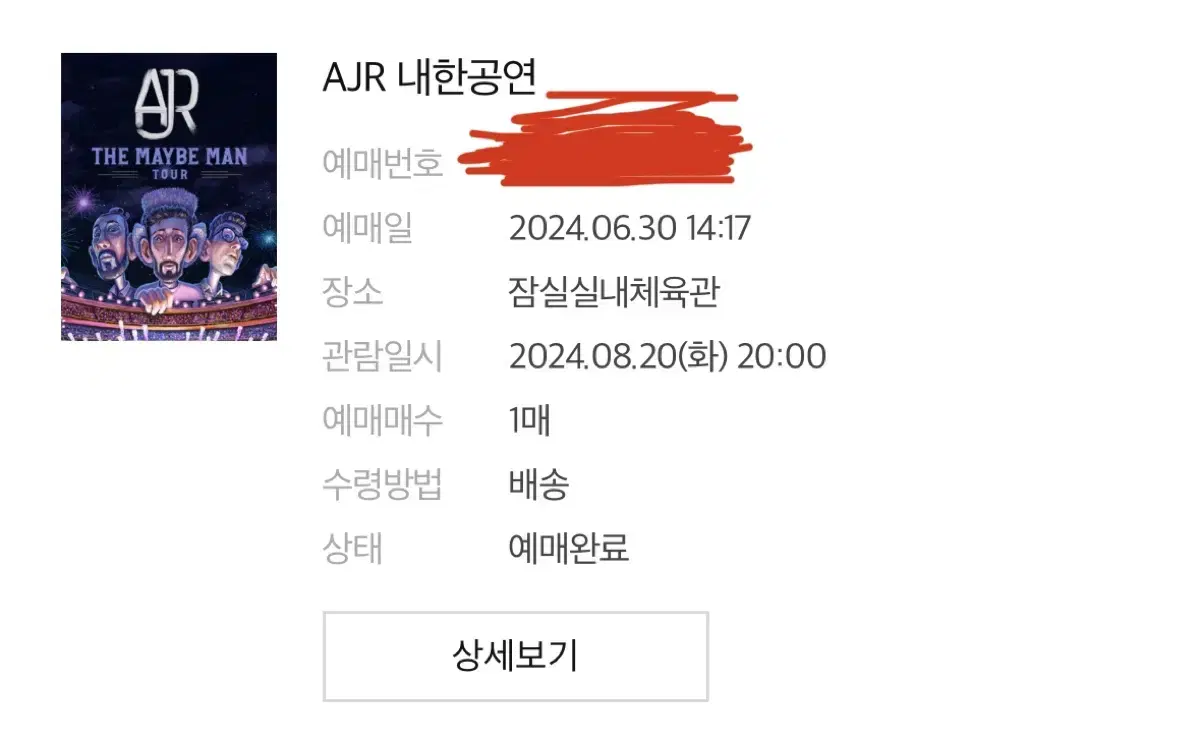Click the 예매완료 status text
Screen dimensions: 1200x742
[x=569, y=548]
